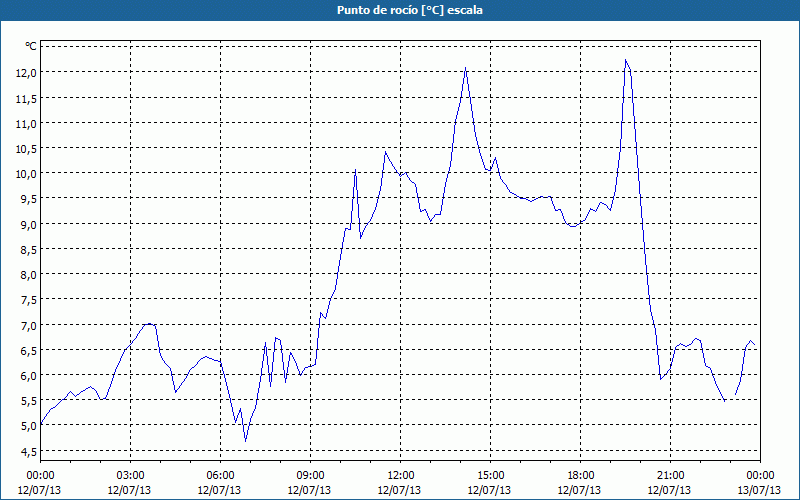The width and height of the screenshot is (800, 500).
Task: Click the 12,0 y-axis value
Action: click(x=27, y=73)
